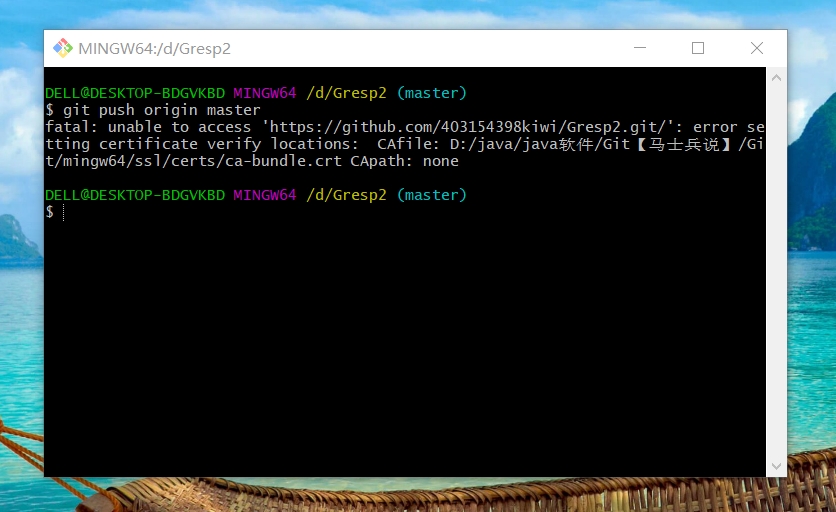Image resolution: width=836 pixels, height=512 pixels.
Task: Click the second 'MINGW64' magenta prompt label
Action: click(264, 195)
